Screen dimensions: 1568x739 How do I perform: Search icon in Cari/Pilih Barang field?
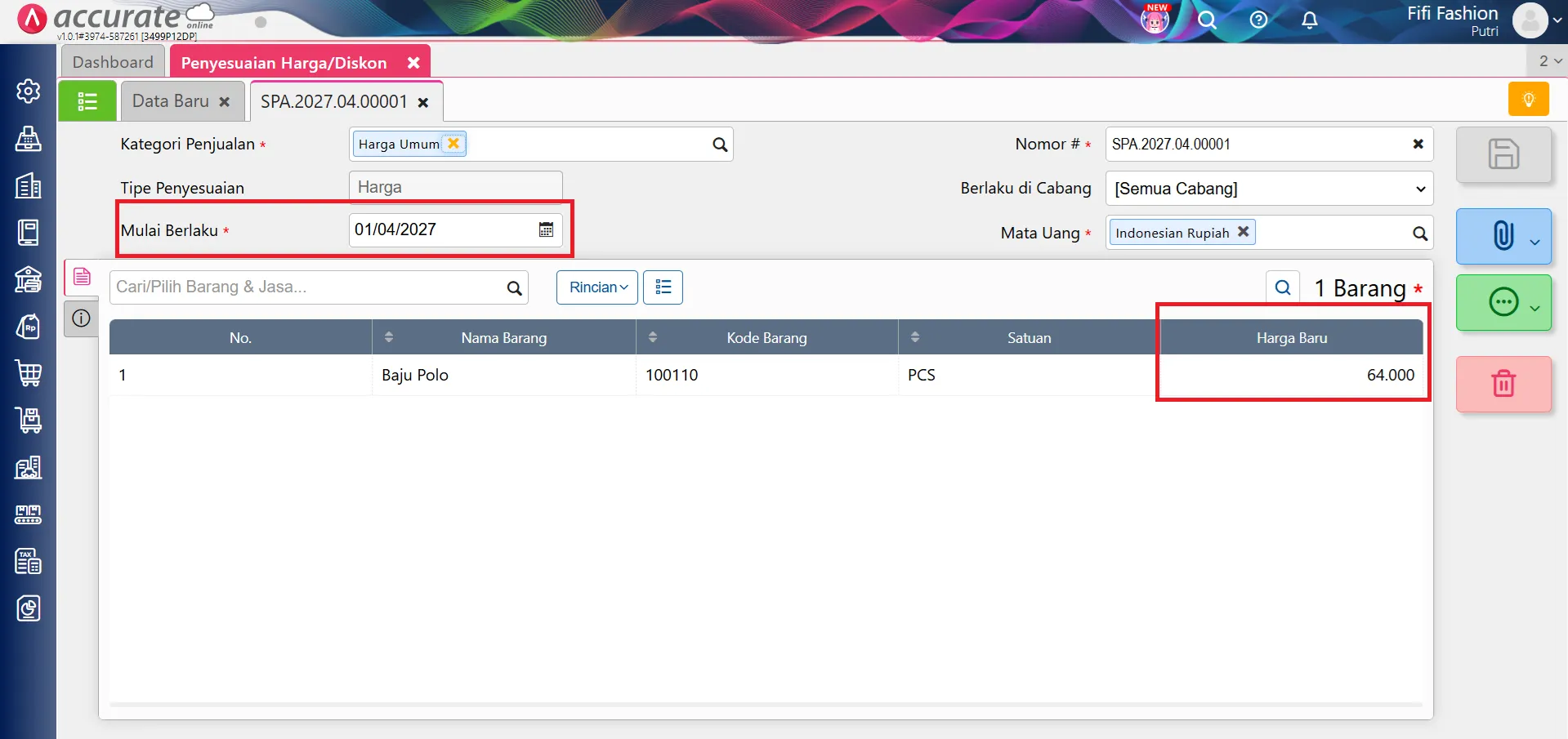tap(514, 287)
